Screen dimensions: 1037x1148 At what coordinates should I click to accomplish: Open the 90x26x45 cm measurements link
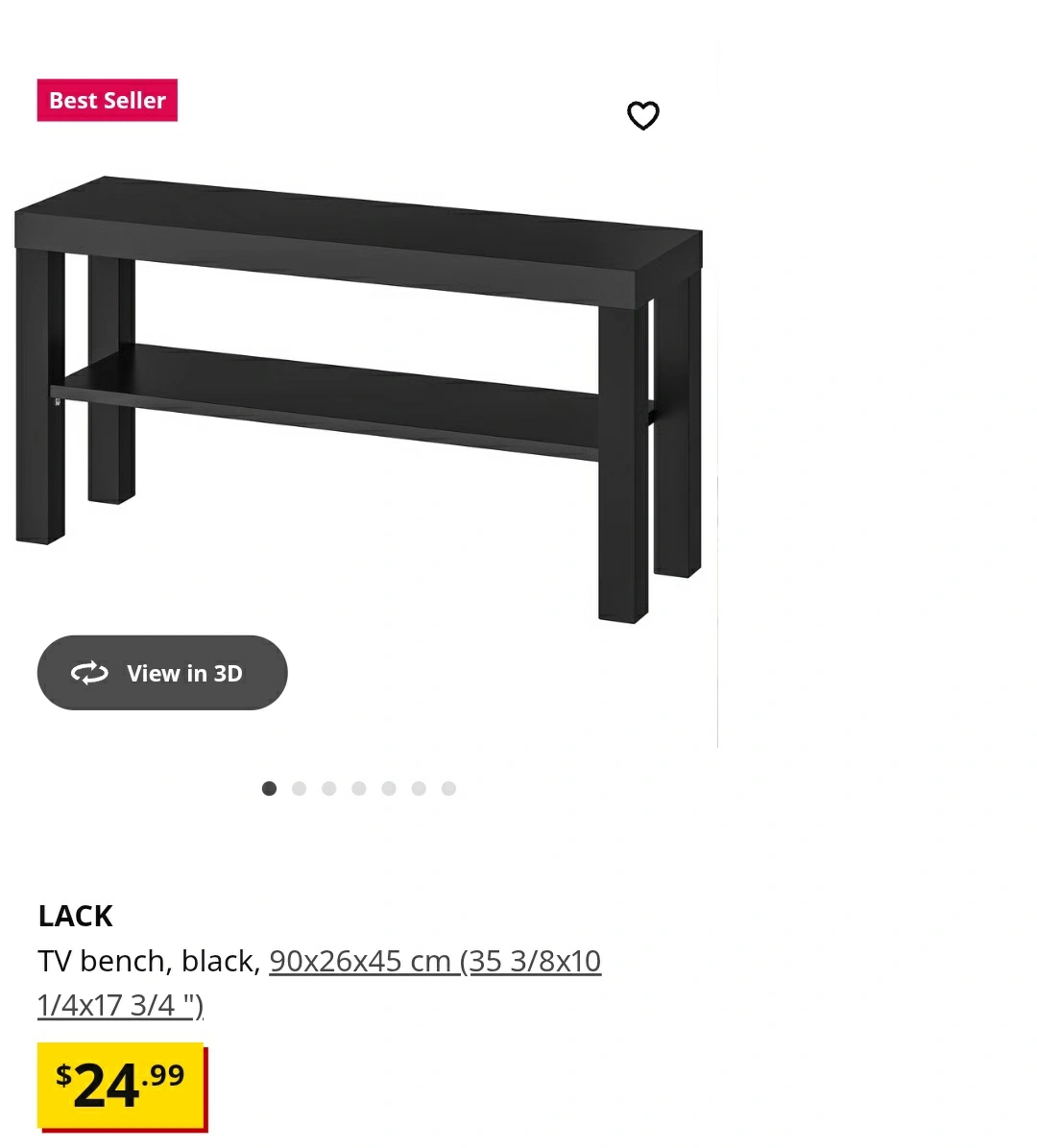pos(435,961)
